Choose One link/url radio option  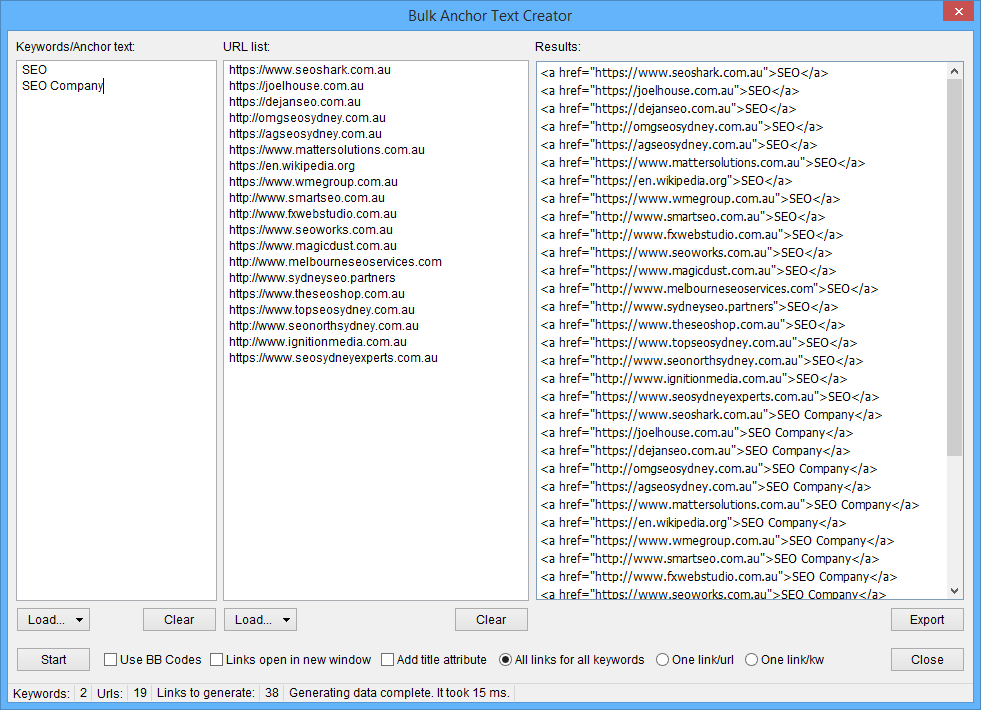click(x=662, y=660)
